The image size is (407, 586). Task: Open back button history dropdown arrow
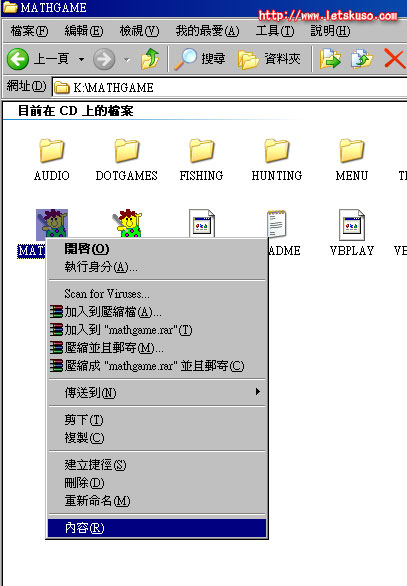[81, 59]
